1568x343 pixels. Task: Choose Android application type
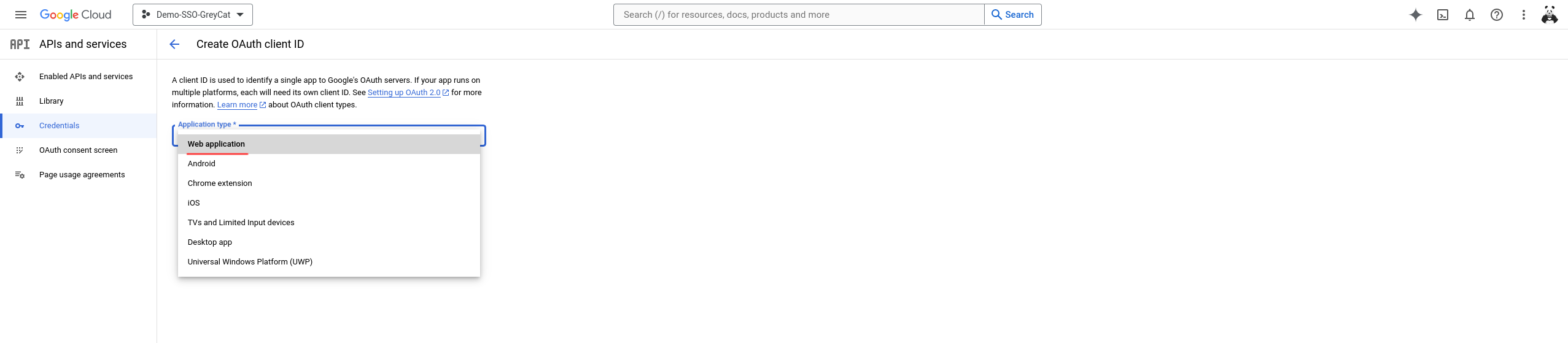329,164
